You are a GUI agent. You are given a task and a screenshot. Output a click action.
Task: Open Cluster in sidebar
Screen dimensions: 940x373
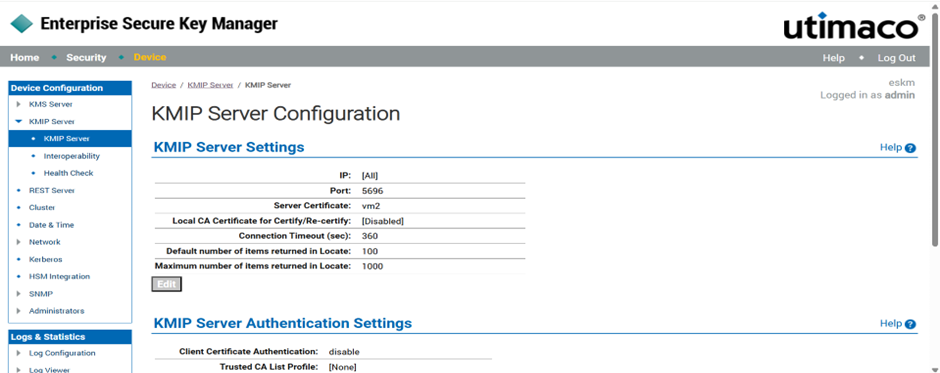coord(42,207)
